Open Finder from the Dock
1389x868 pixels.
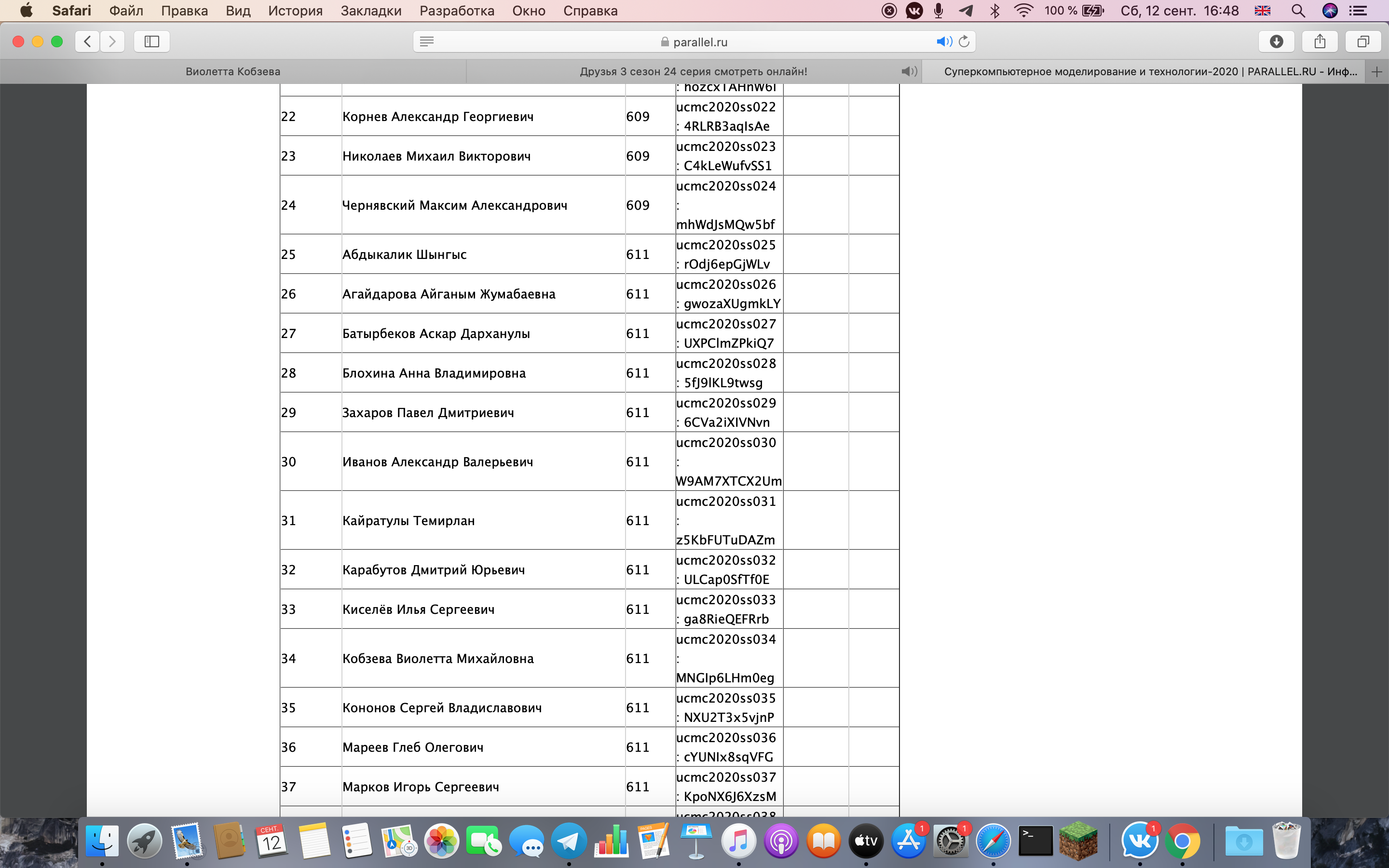[x=102, y=841]
